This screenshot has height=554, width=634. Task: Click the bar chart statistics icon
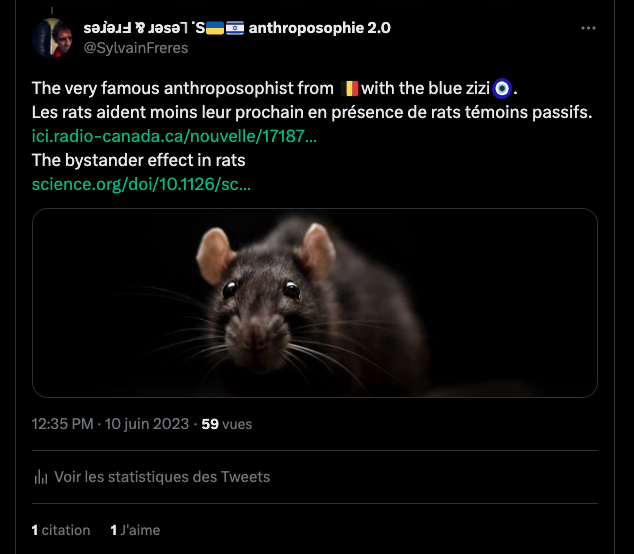(x=41, y=477)
